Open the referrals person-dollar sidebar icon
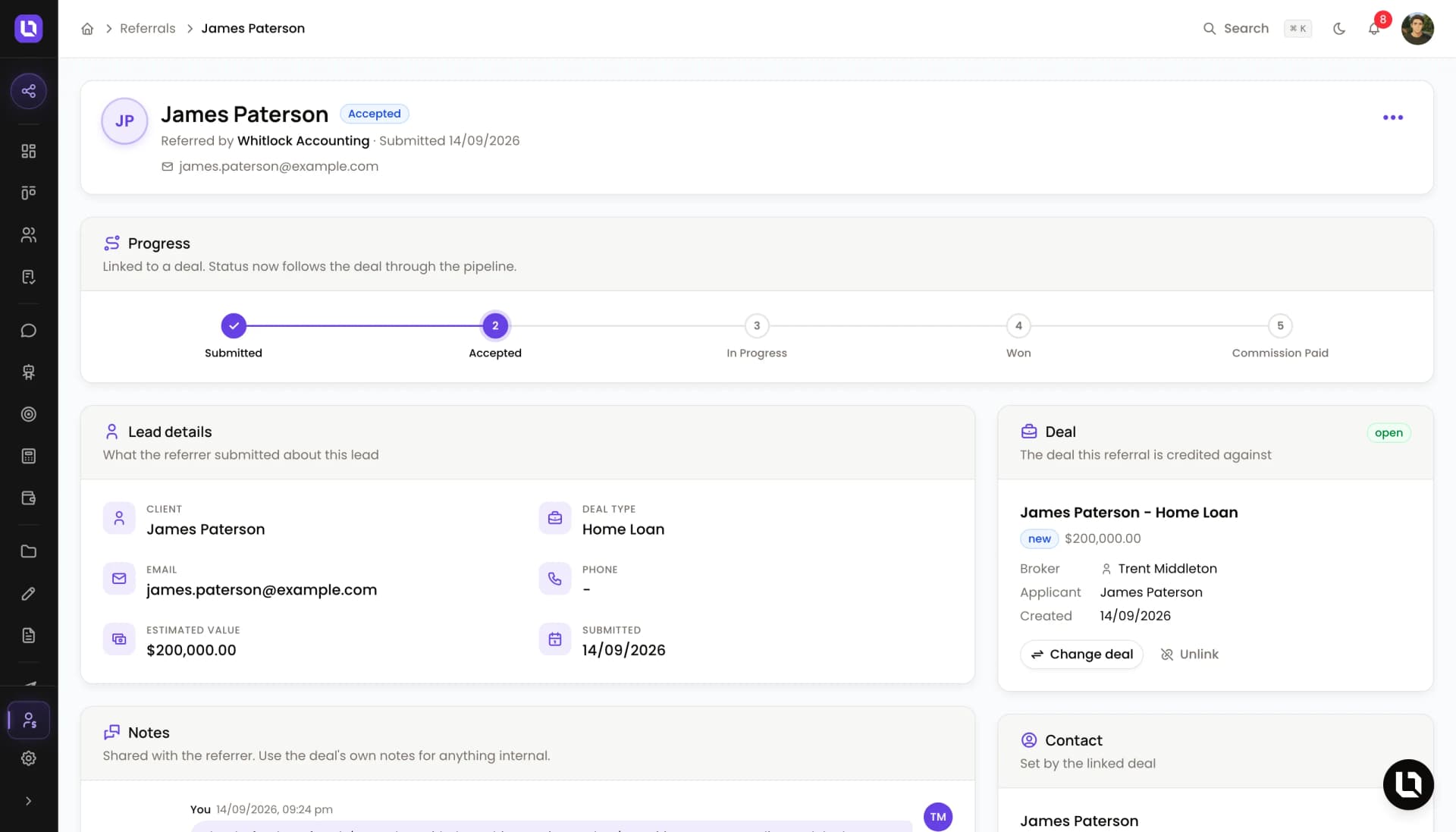1456x832 pixels. [x=29, y=720]
